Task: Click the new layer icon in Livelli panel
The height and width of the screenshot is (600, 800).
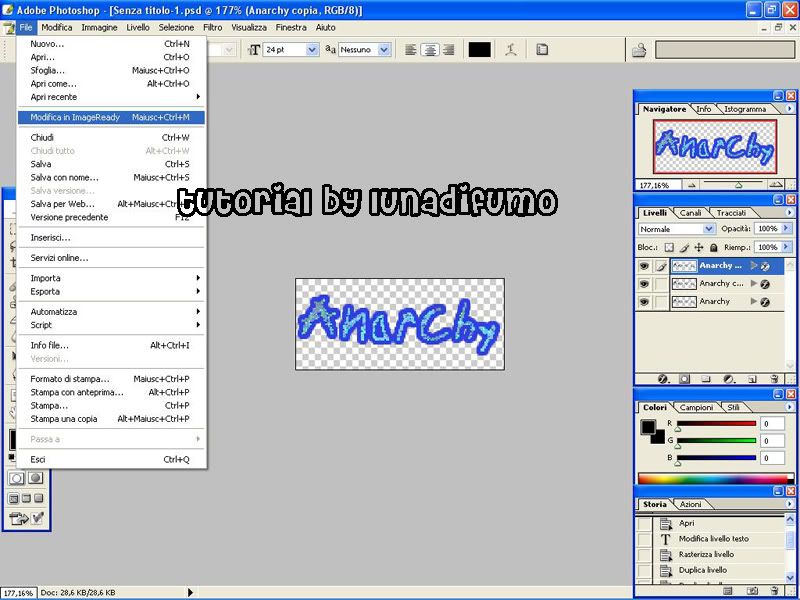Action: [x=752, y=379]
